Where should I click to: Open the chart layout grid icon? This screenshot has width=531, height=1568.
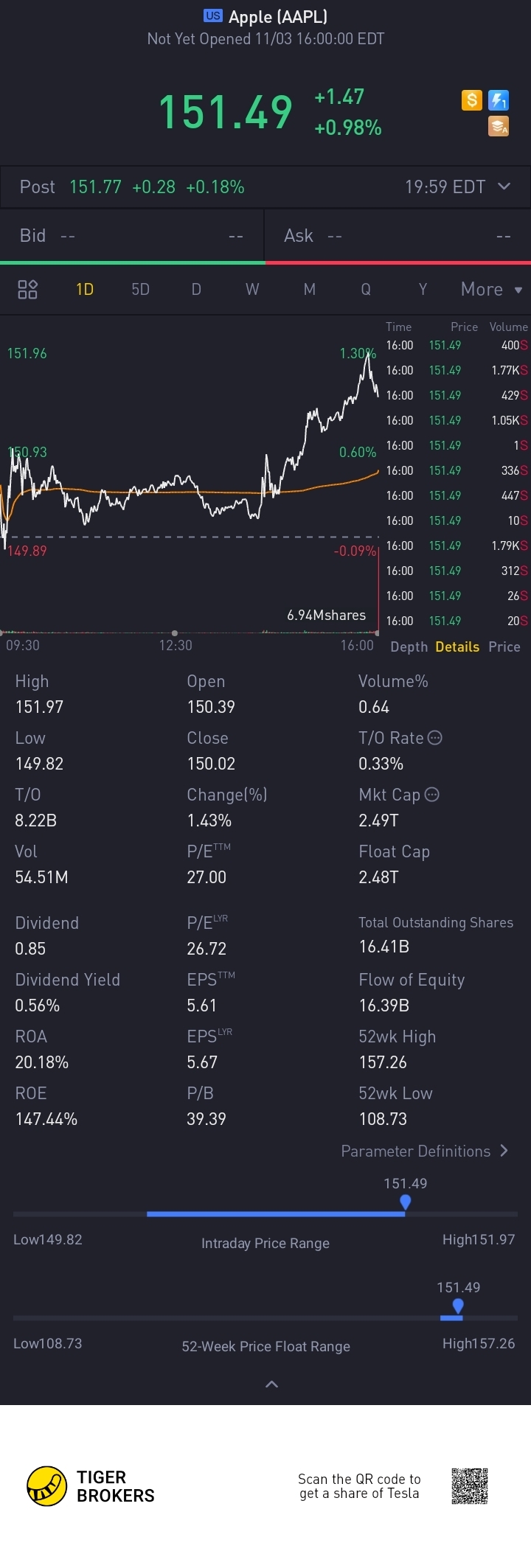coord(27,289)
